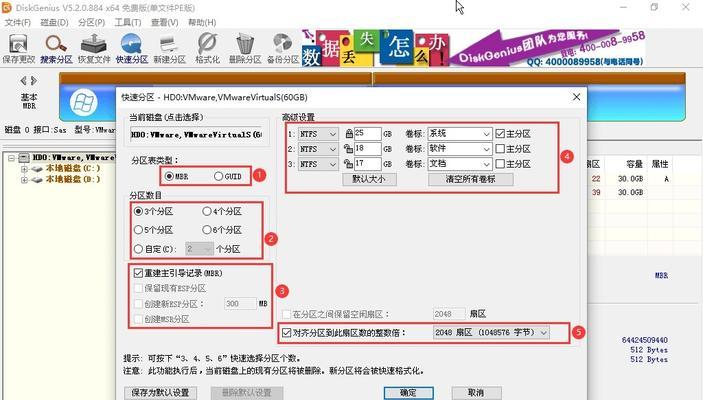Expand the 本地磁盘(C:) tree node
The width and height of the screenshot is (703, 400).
point(24,169)
